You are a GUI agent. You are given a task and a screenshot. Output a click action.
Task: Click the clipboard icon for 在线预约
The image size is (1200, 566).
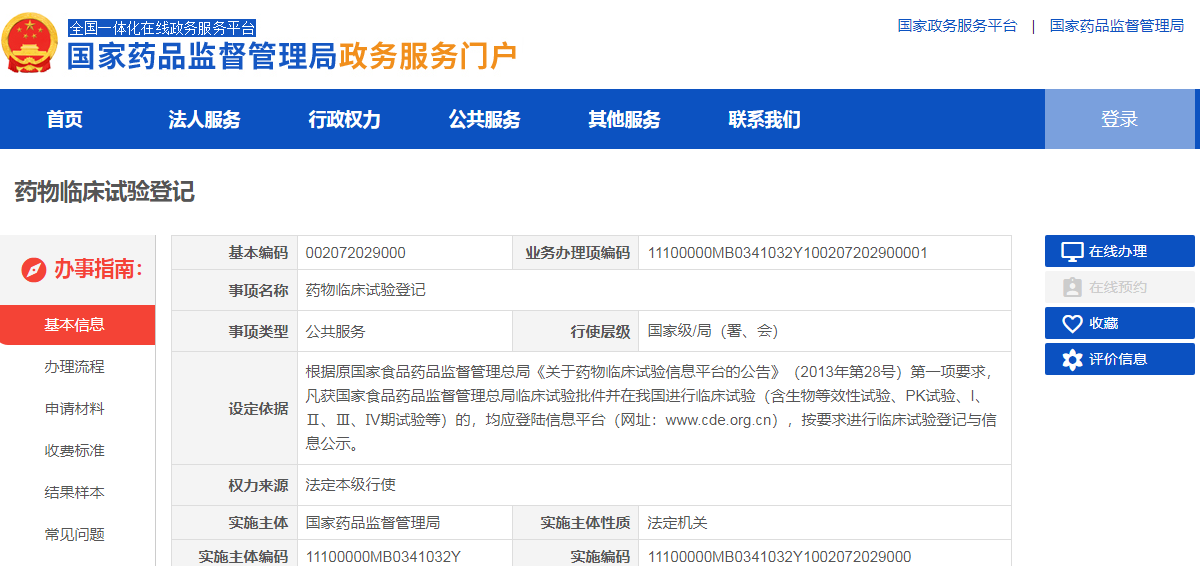[x=1072, y=288]
